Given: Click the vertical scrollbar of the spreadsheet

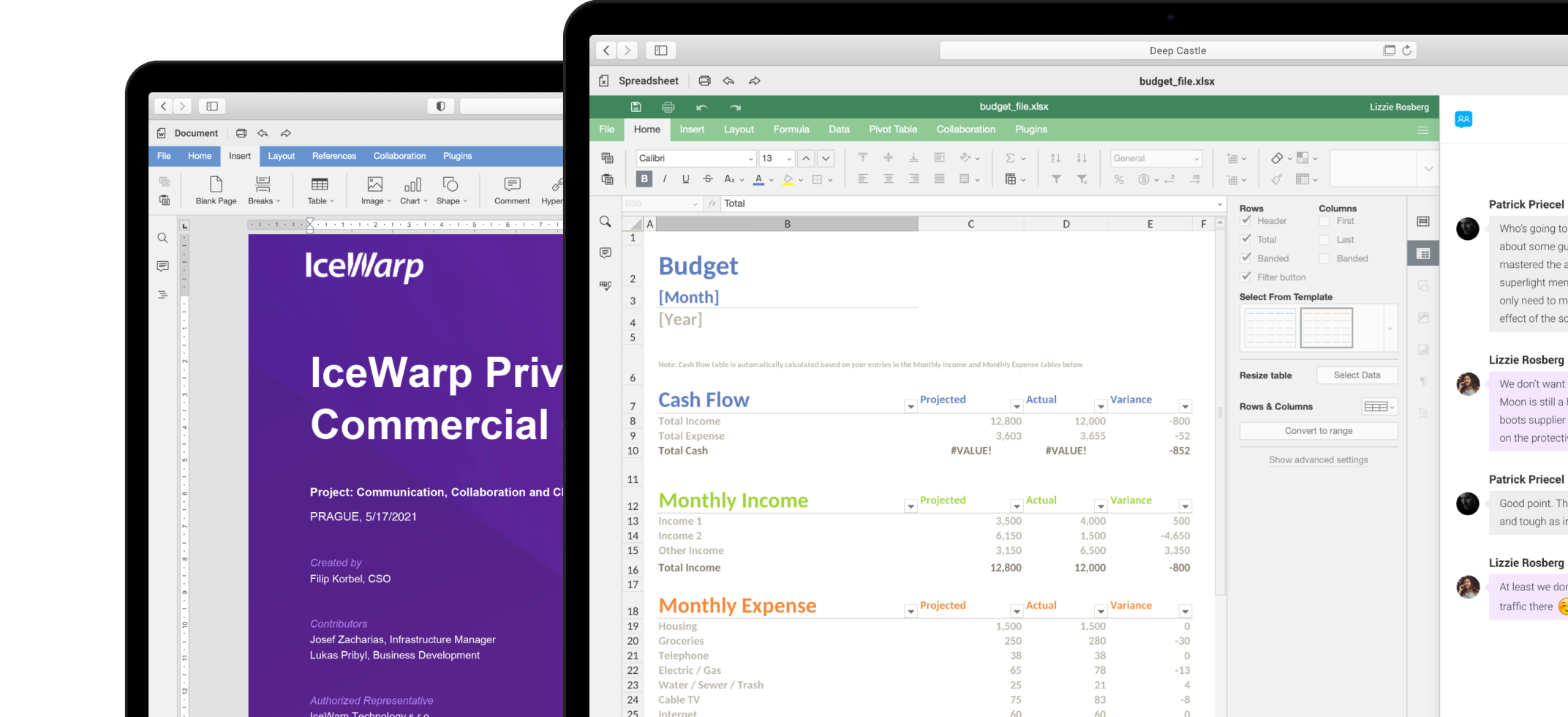Looking at the screenshot, I should coord(1220,412).
